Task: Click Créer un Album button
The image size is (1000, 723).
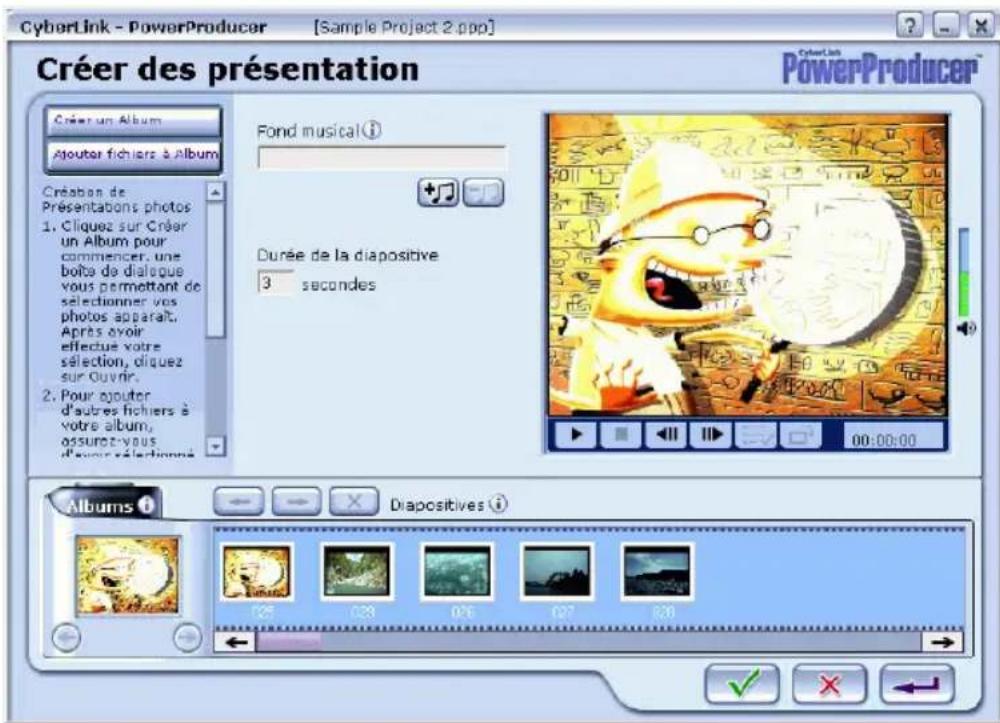Action: (133, 122)
